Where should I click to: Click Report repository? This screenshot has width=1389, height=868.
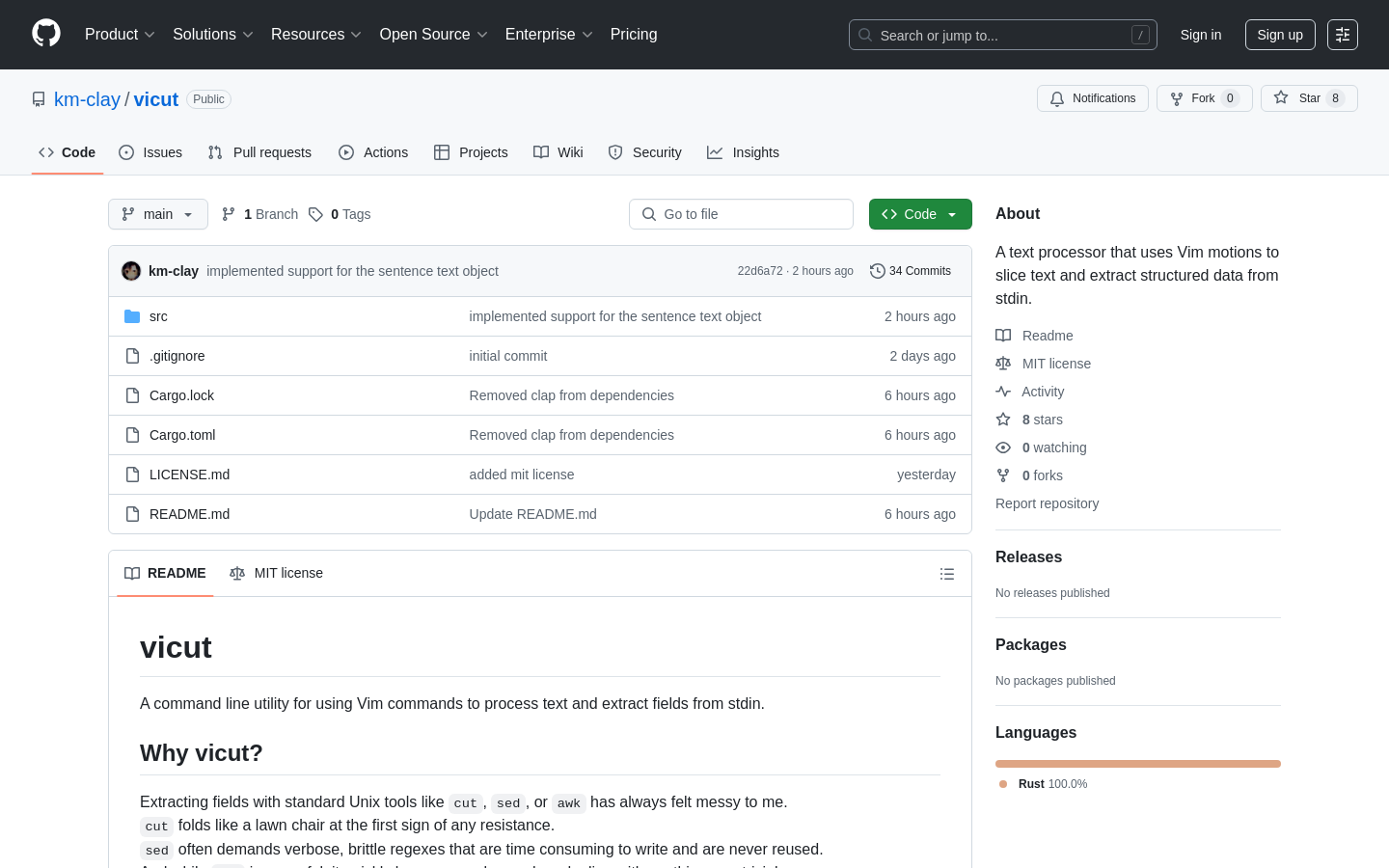(x=1047, y=503)
